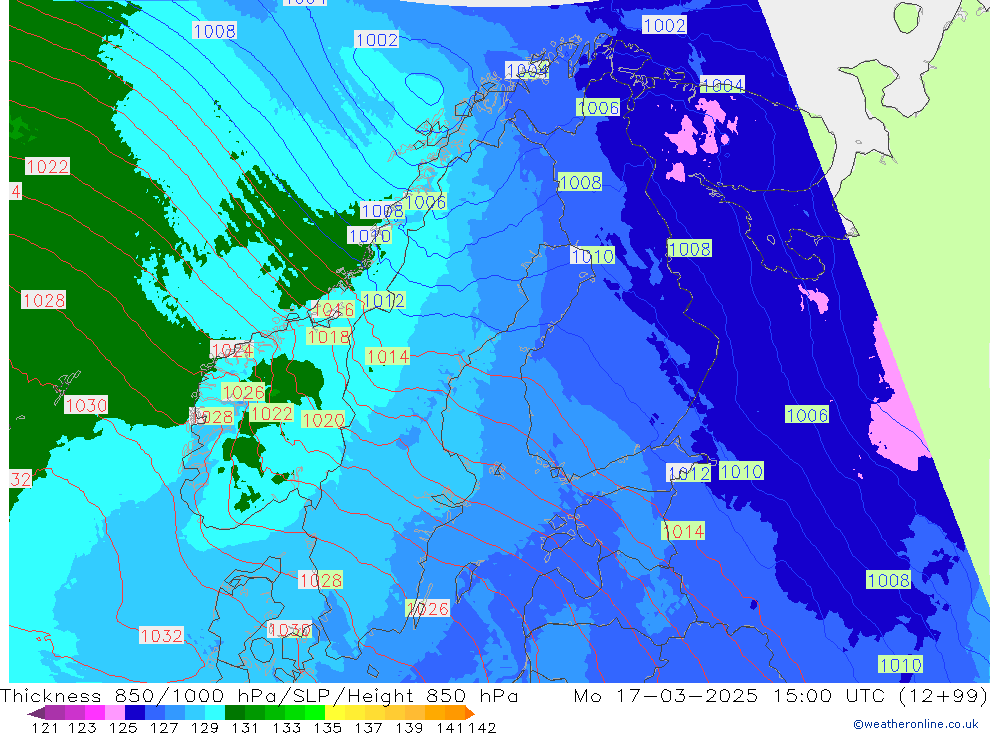The height and width of the screenshot is (733, 1000).
Task: Click legend value 131
Action: [x=245, y=728]
